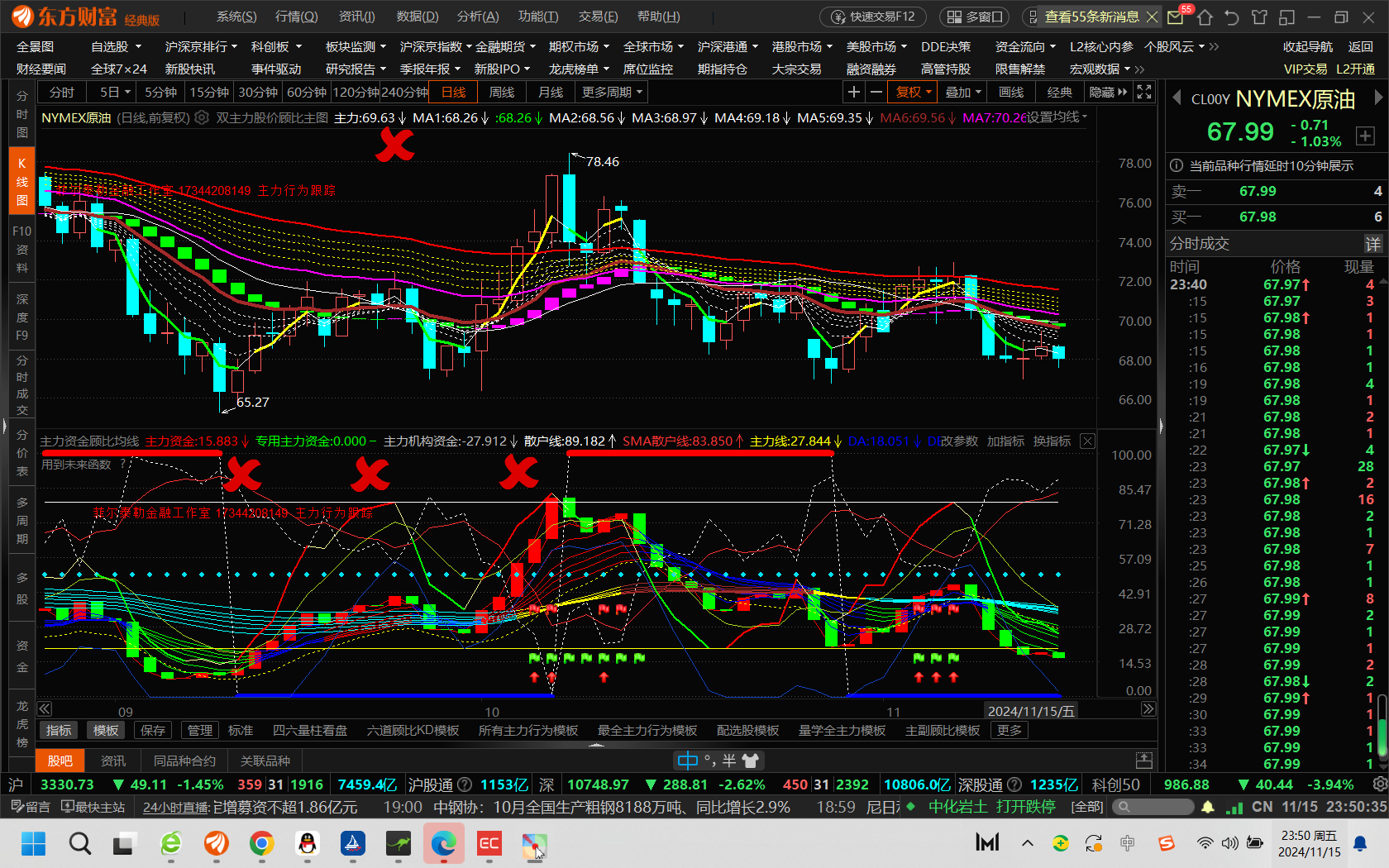Add NYMEX crude to watchlist via plus icon
1389x868 pixels.
pyautogui.click(x=1365, y=136)
